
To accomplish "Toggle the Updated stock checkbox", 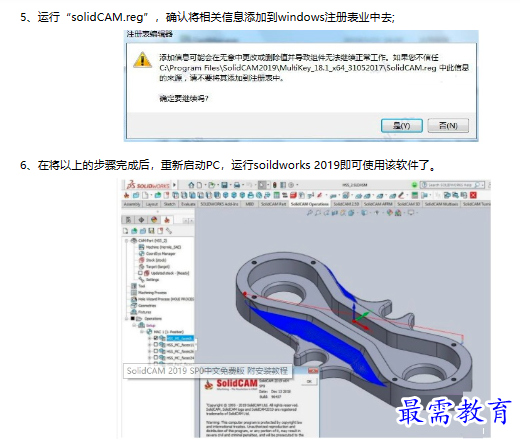I will coord(140,273).
